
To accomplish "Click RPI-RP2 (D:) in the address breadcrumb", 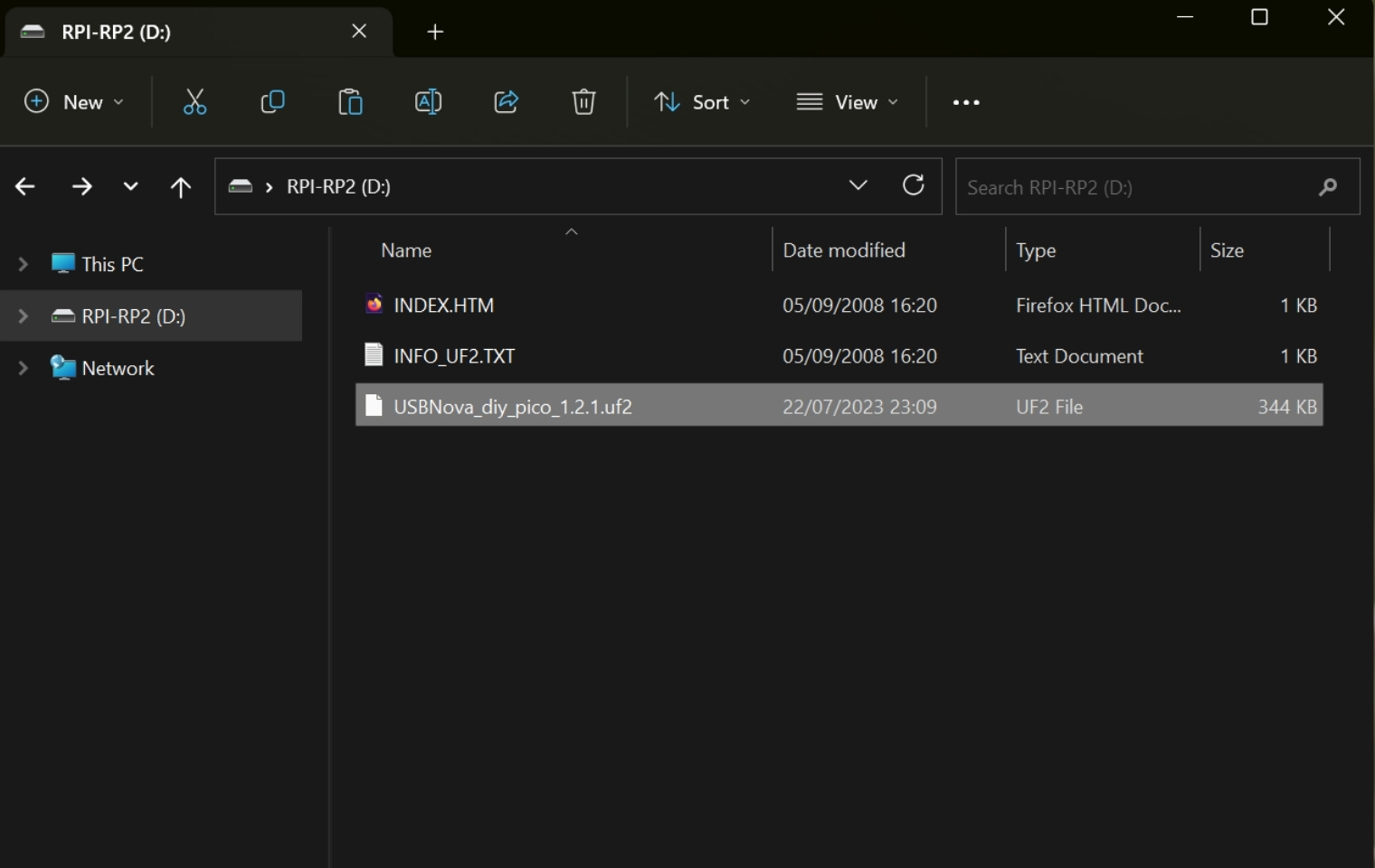I will 338,187.
